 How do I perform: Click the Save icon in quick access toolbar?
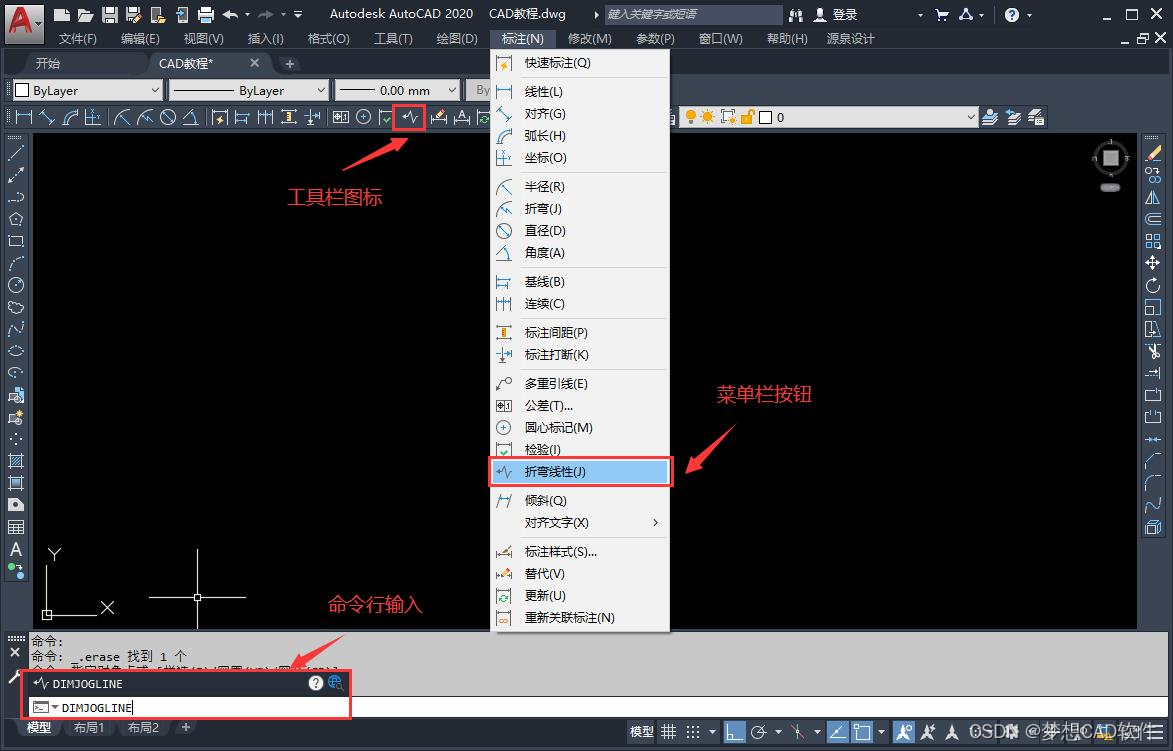[x=109, y=14]
